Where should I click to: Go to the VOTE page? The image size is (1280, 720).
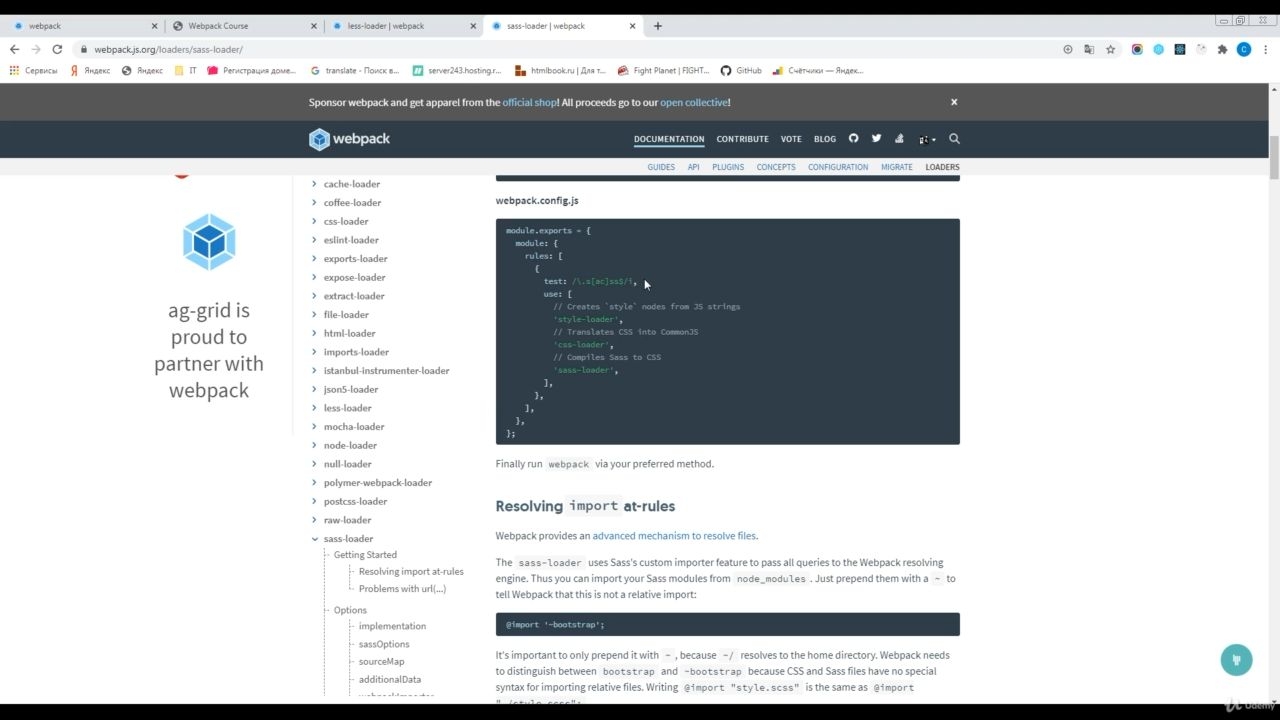click(x=791, y=139)
